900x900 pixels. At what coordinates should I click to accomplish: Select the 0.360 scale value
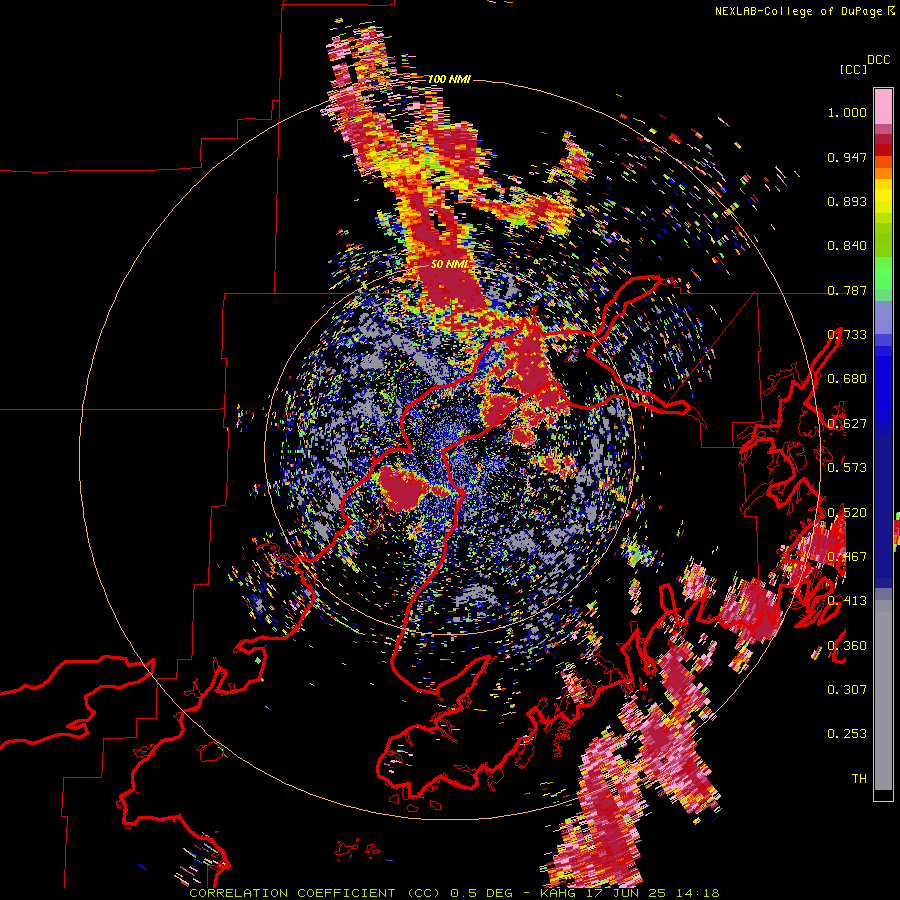click(x=847, y=646)
